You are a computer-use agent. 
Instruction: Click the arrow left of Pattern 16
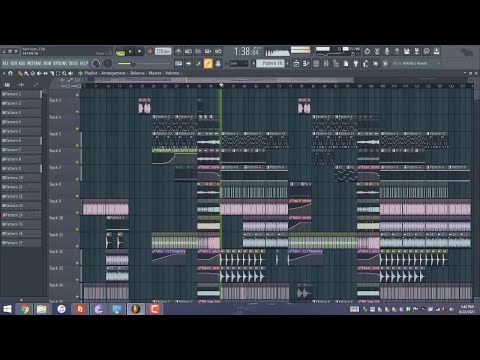pyautogui.click(x=253, y=63)
